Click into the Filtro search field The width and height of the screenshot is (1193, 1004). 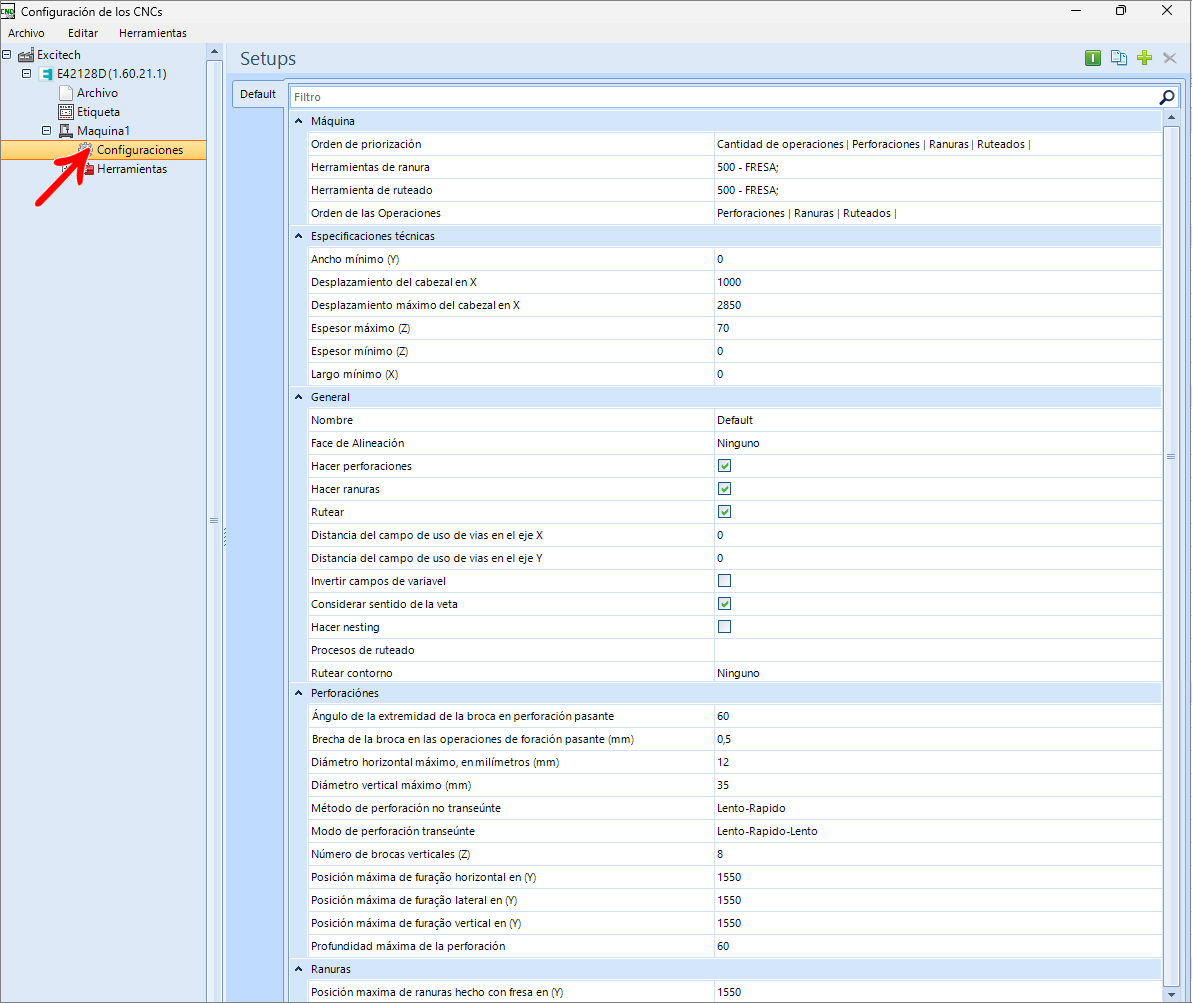coord(723,97)
